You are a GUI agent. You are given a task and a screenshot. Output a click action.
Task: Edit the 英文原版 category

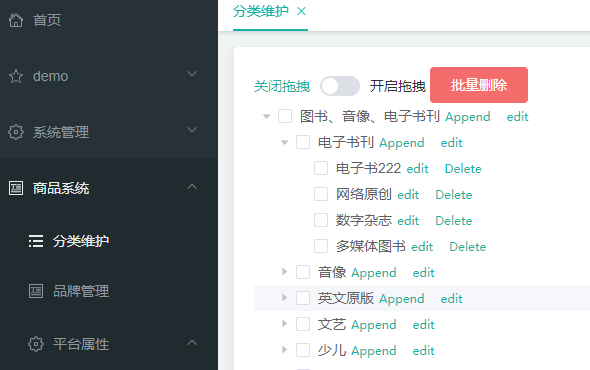pyautogui.click(x=452, y=298)
